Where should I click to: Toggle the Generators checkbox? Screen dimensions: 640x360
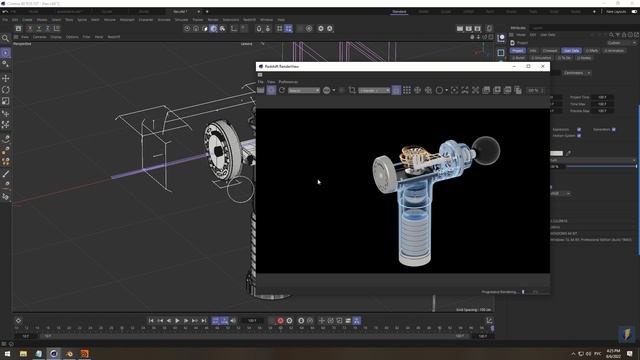(613, 129)
